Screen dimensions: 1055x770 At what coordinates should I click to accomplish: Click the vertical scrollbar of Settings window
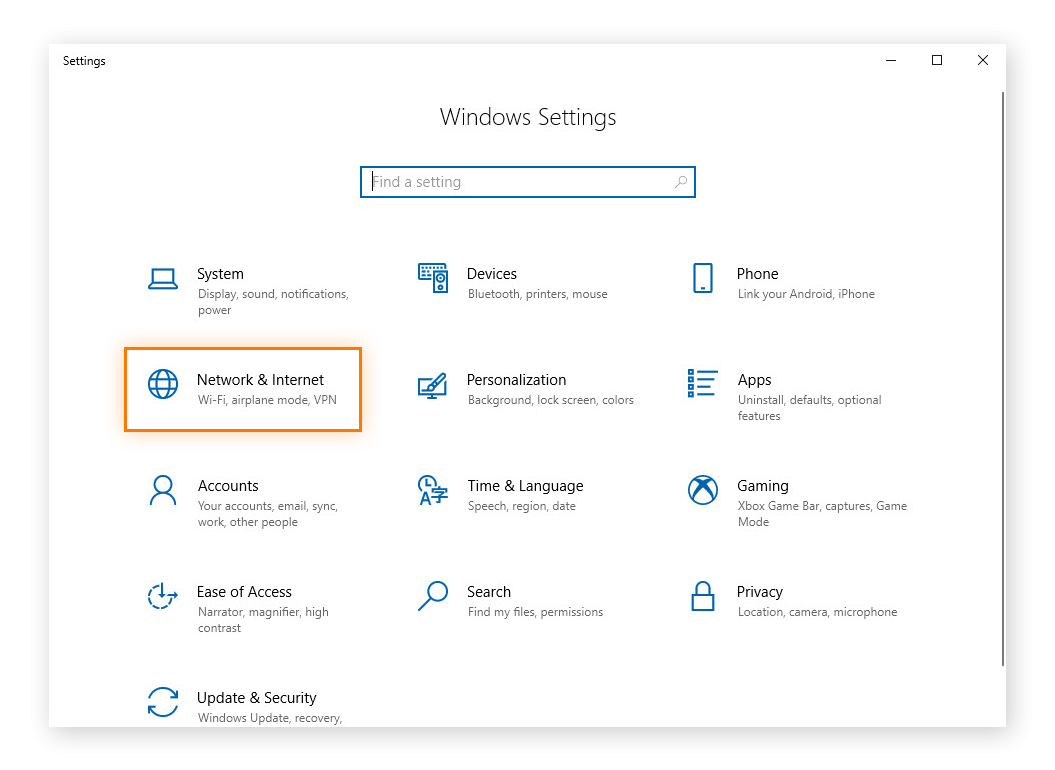(1003, 380)
